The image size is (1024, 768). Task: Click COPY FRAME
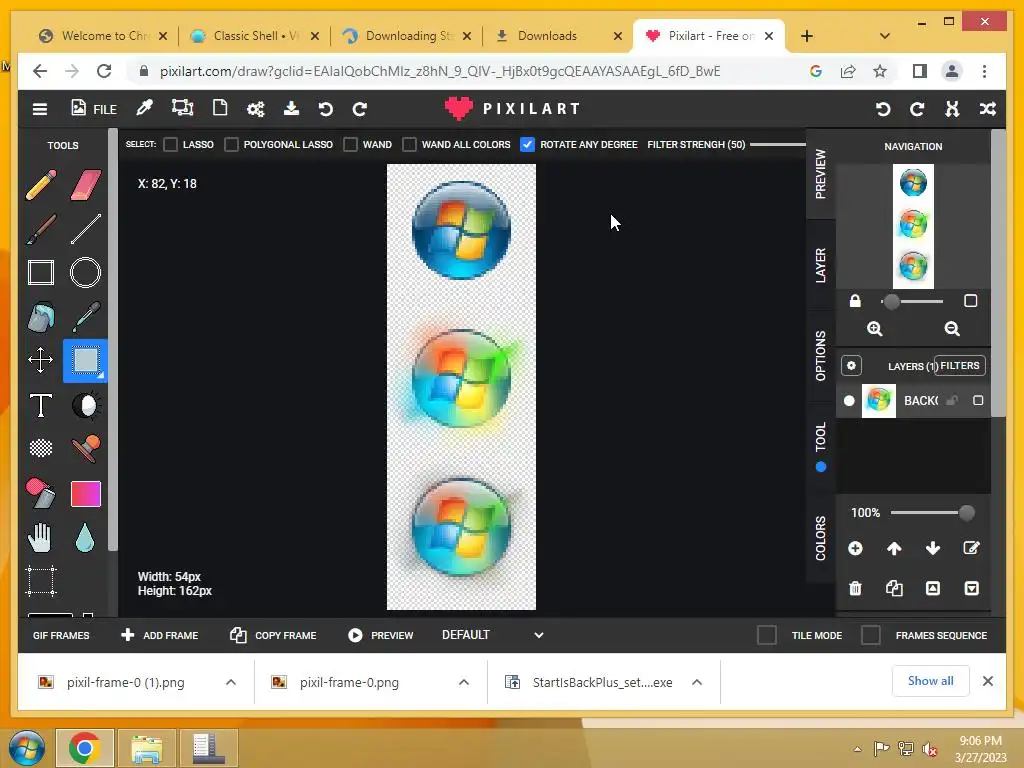pos(273,635)
